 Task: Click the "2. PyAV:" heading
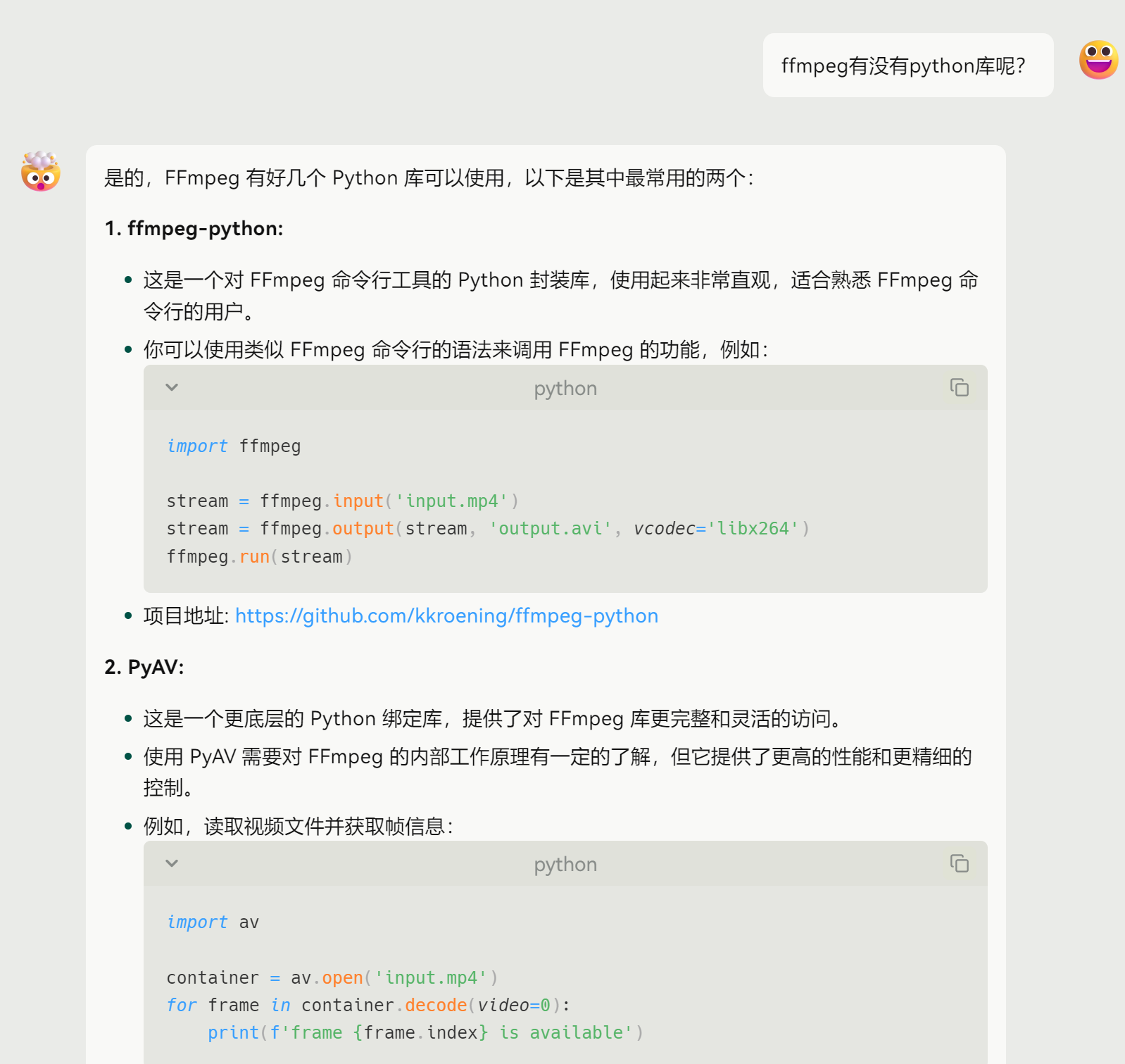144,668
